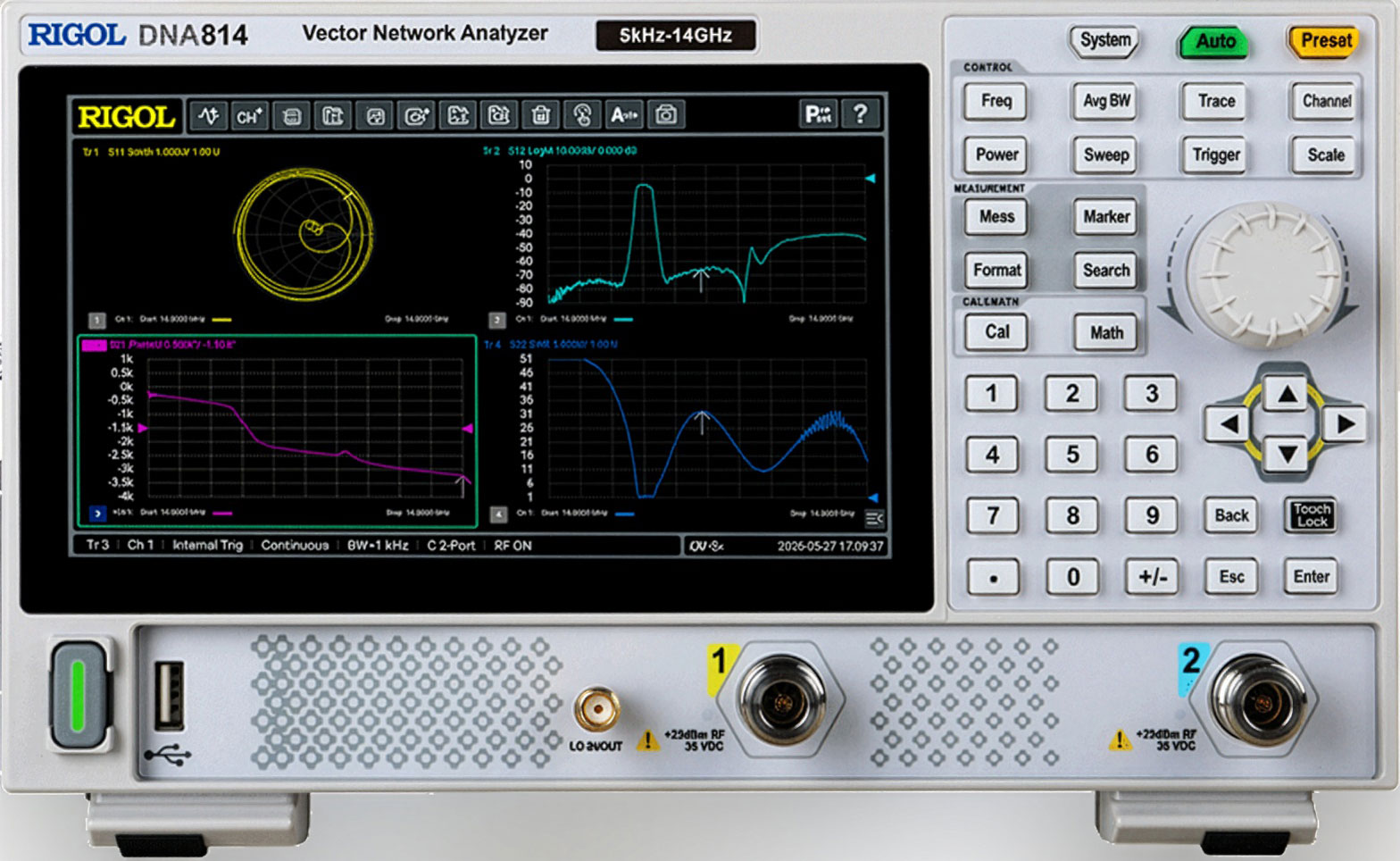Click the green Auto key
Image resolution: width=1400 pixels, height=861 pixels.
pyautogui.click(x=1215, y=41)
